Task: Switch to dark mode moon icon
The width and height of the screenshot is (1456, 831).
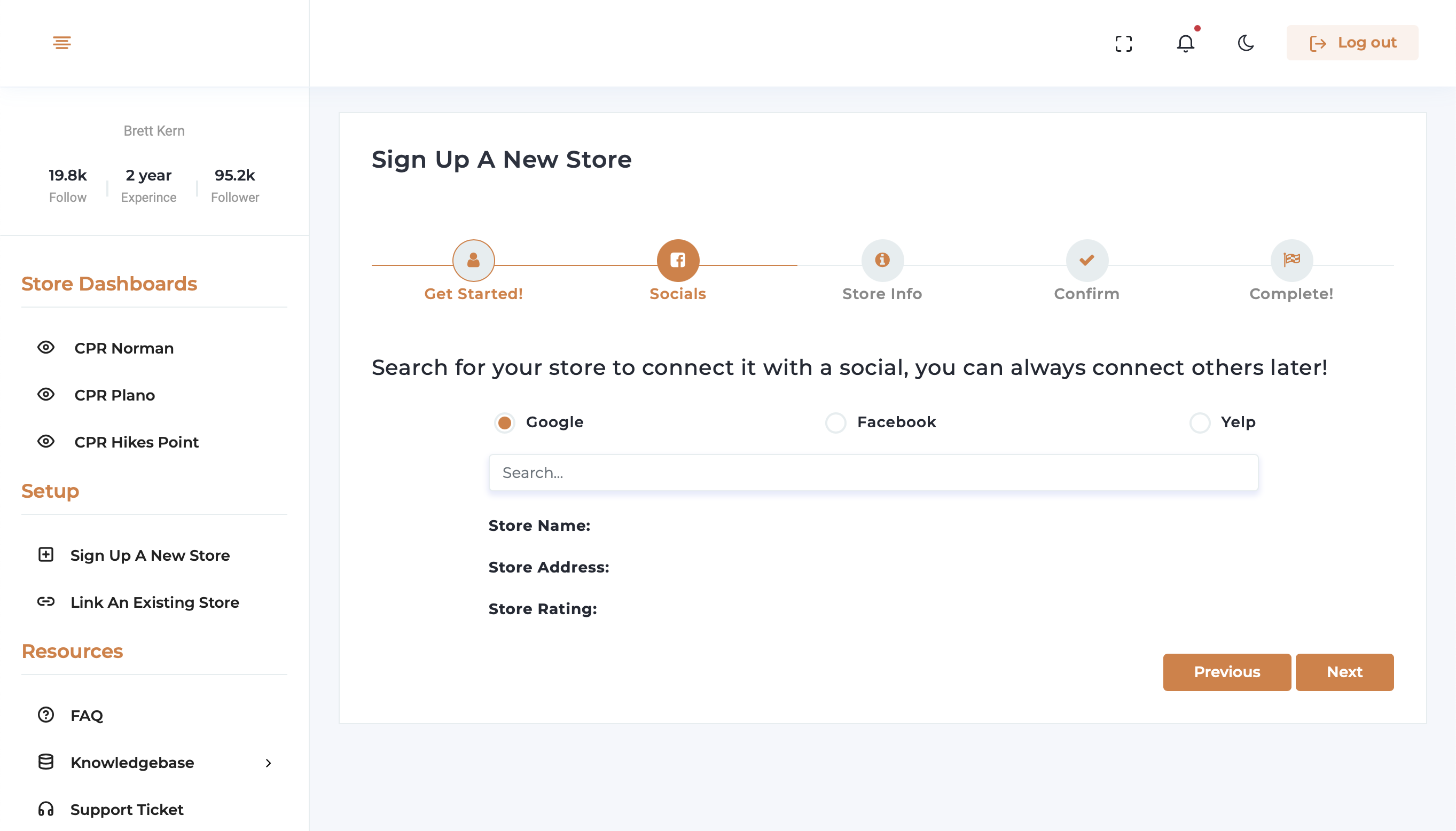Action: (x=1246, y=43)
